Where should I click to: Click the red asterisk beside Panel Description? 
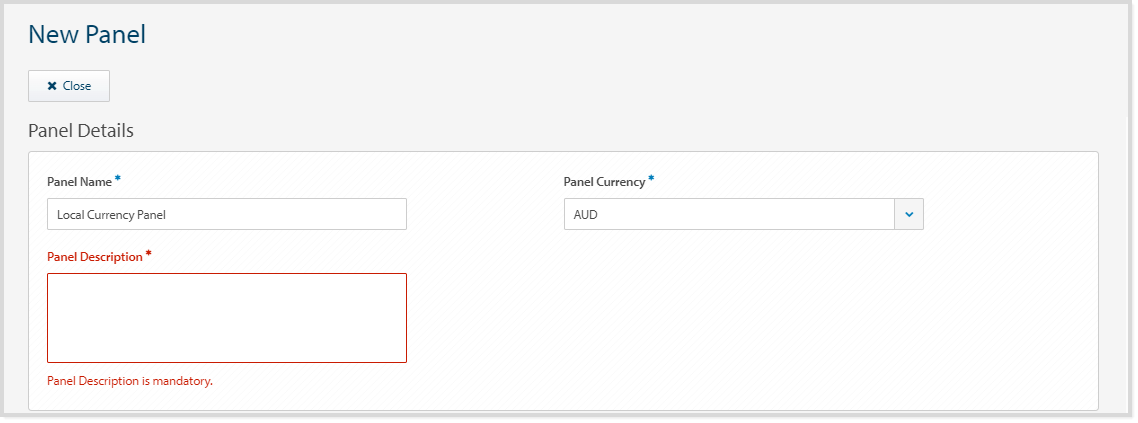(x=149, y=254)
